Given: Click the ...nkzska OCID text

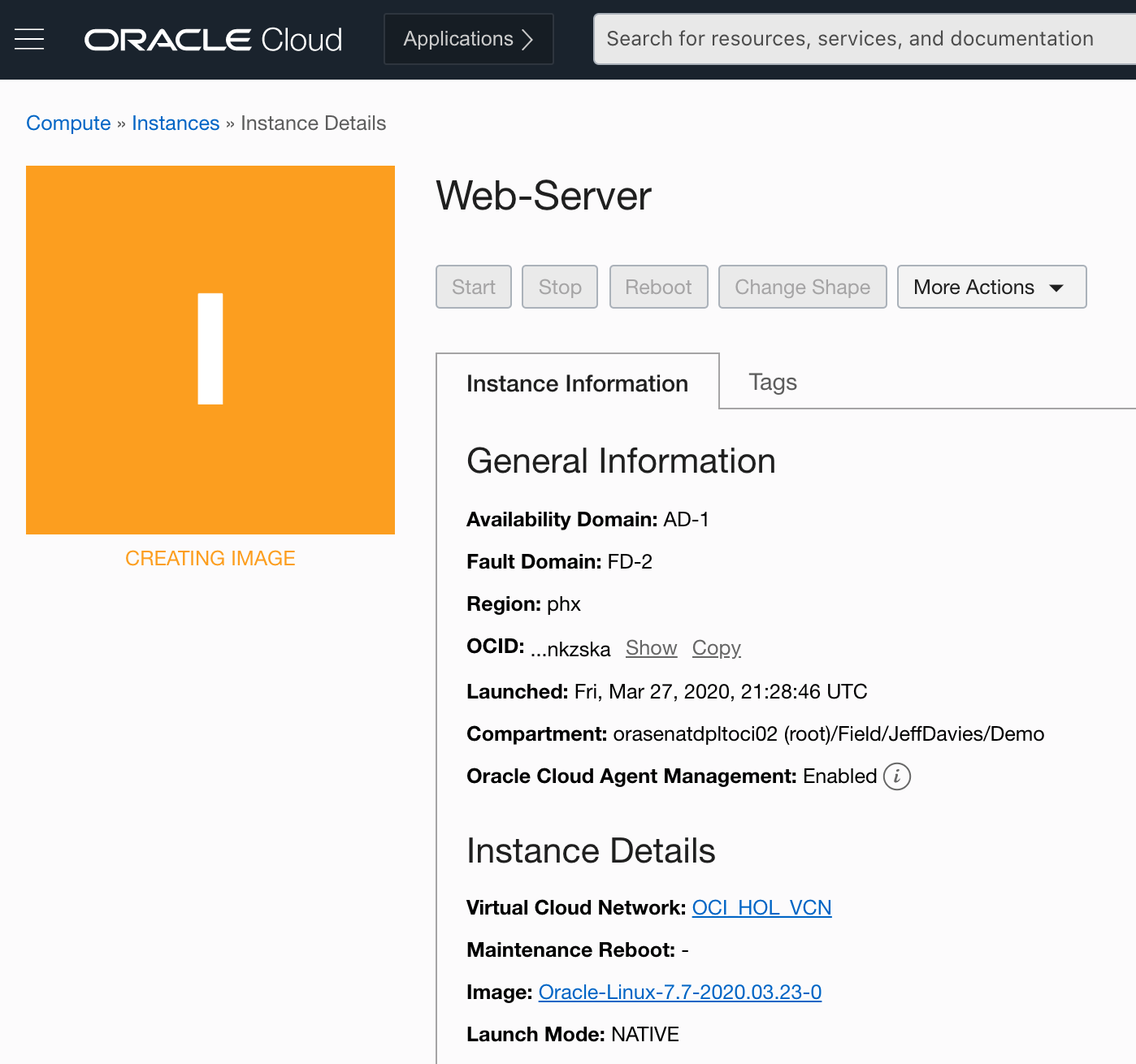Looking at the screenshot, I should [570, 650].
